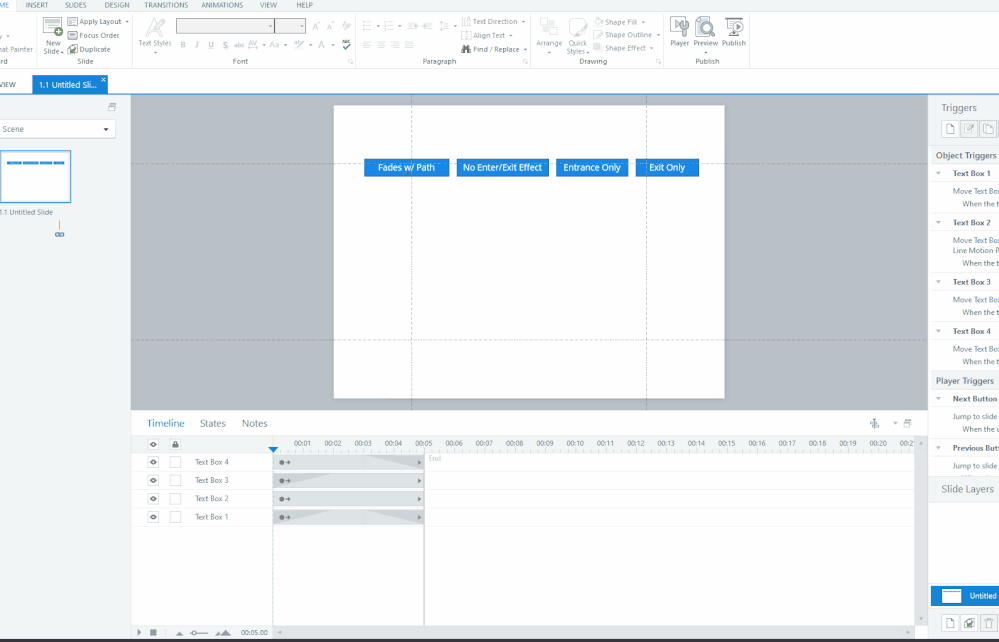Create a new trigger in Triggers panel
This screenshot has width=999, height=642.
[951, 129]
